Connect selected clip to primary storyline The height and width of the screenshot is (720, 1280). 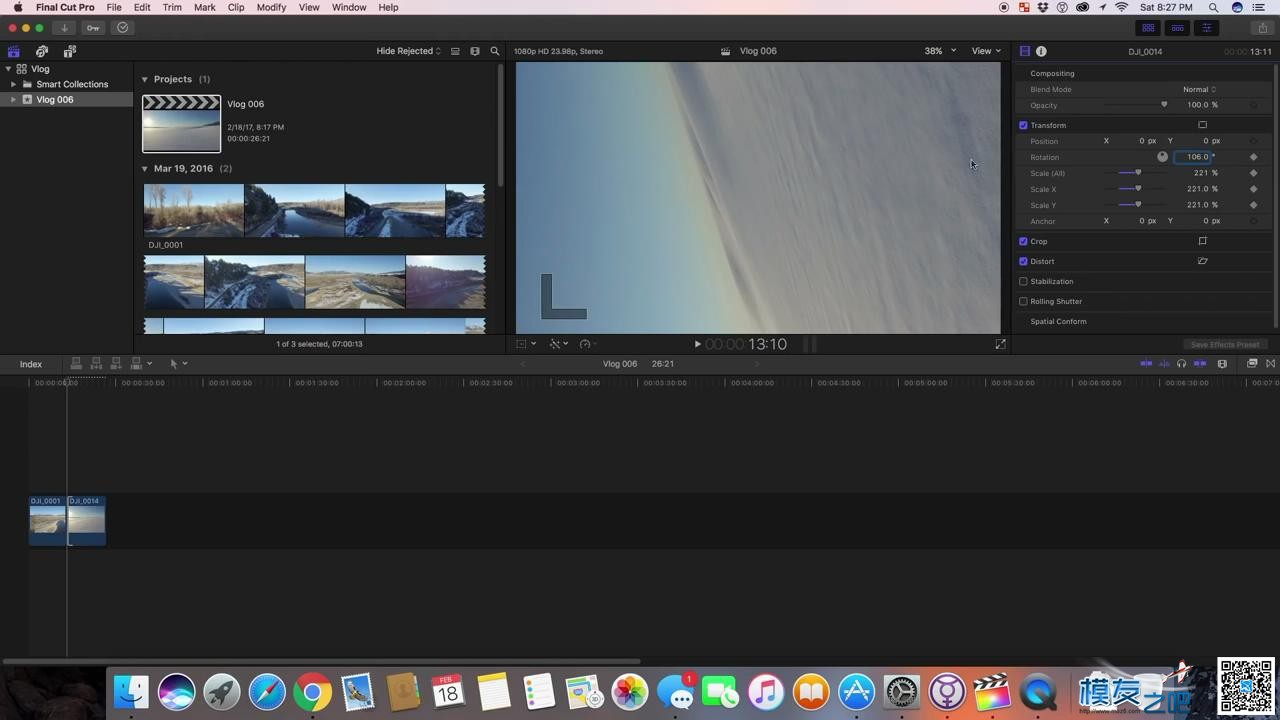pyautogui.click(x=76, y=364)
